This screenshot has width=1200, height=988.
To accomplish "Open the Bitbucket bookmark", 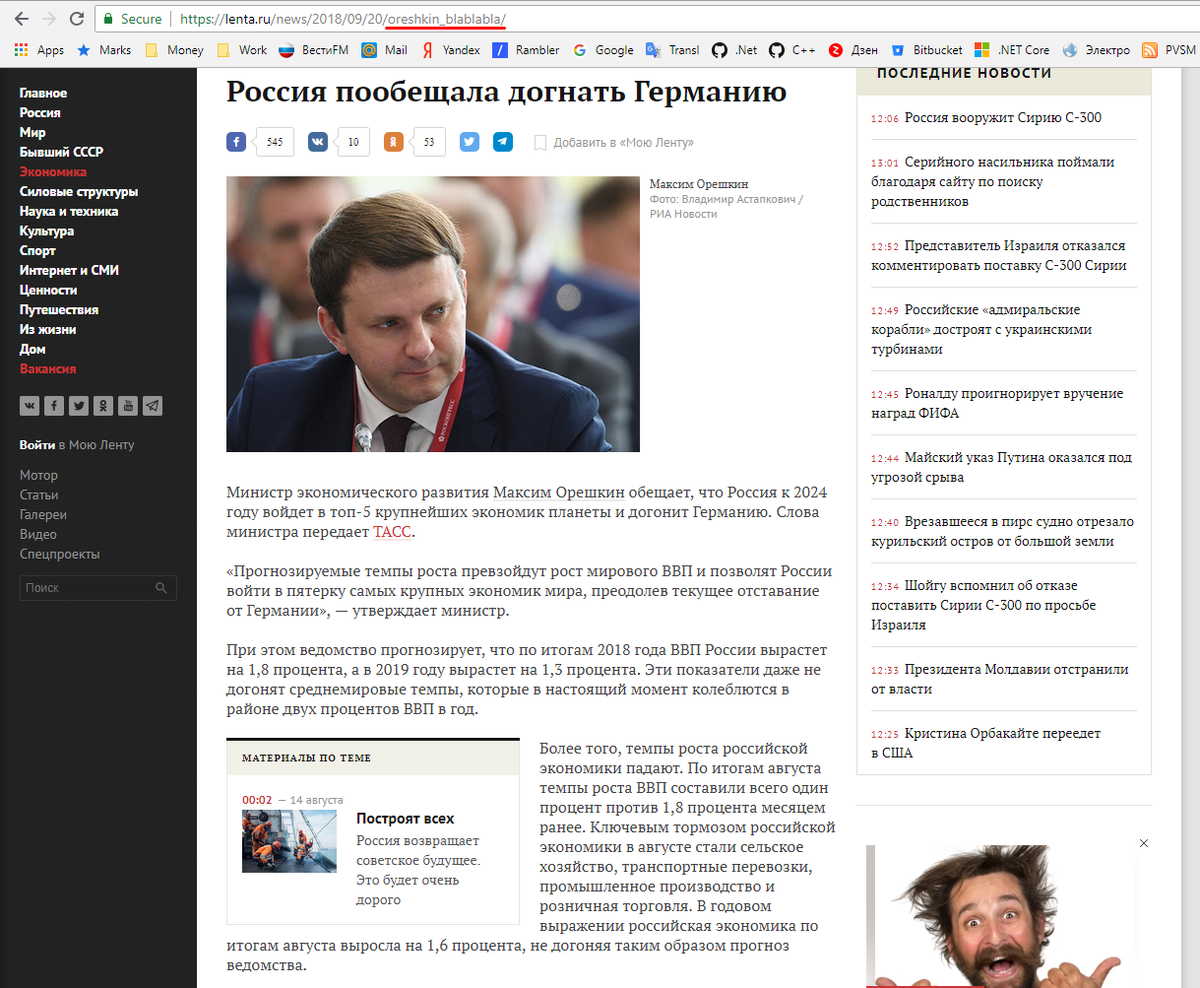I will point(927,50).
